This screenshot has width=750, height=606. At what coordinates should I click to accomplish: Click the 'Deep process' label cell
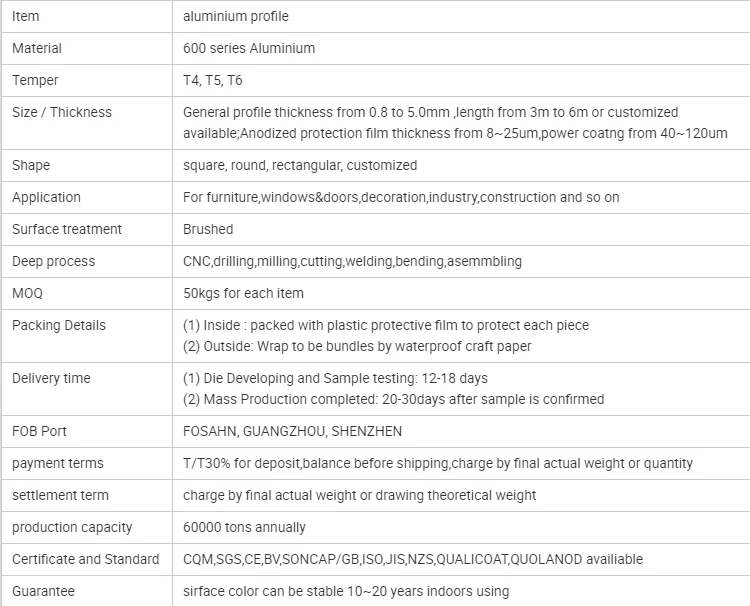point(54,261)
